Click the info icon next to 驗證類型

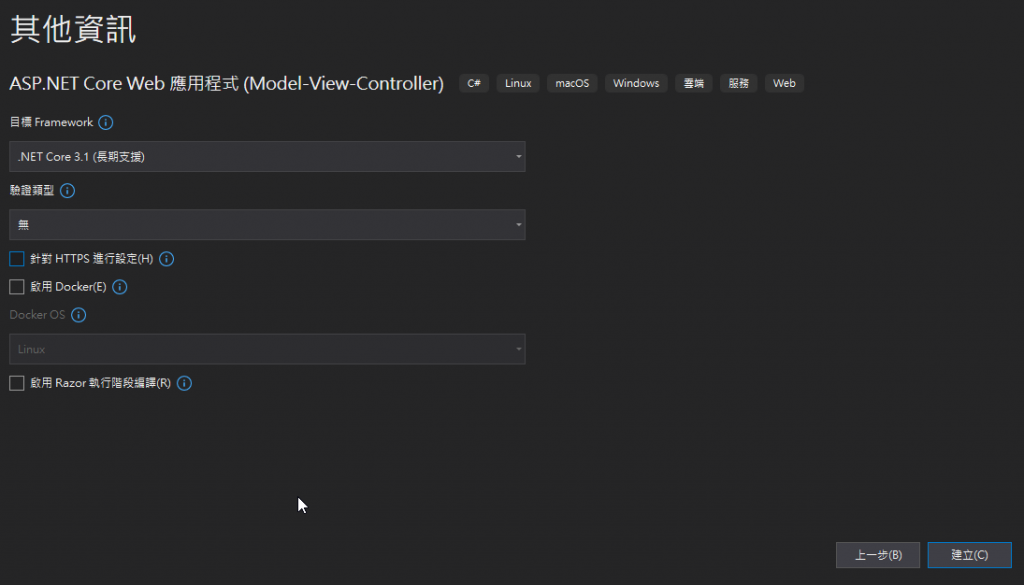pyautogui.click(x=68, y=190)
